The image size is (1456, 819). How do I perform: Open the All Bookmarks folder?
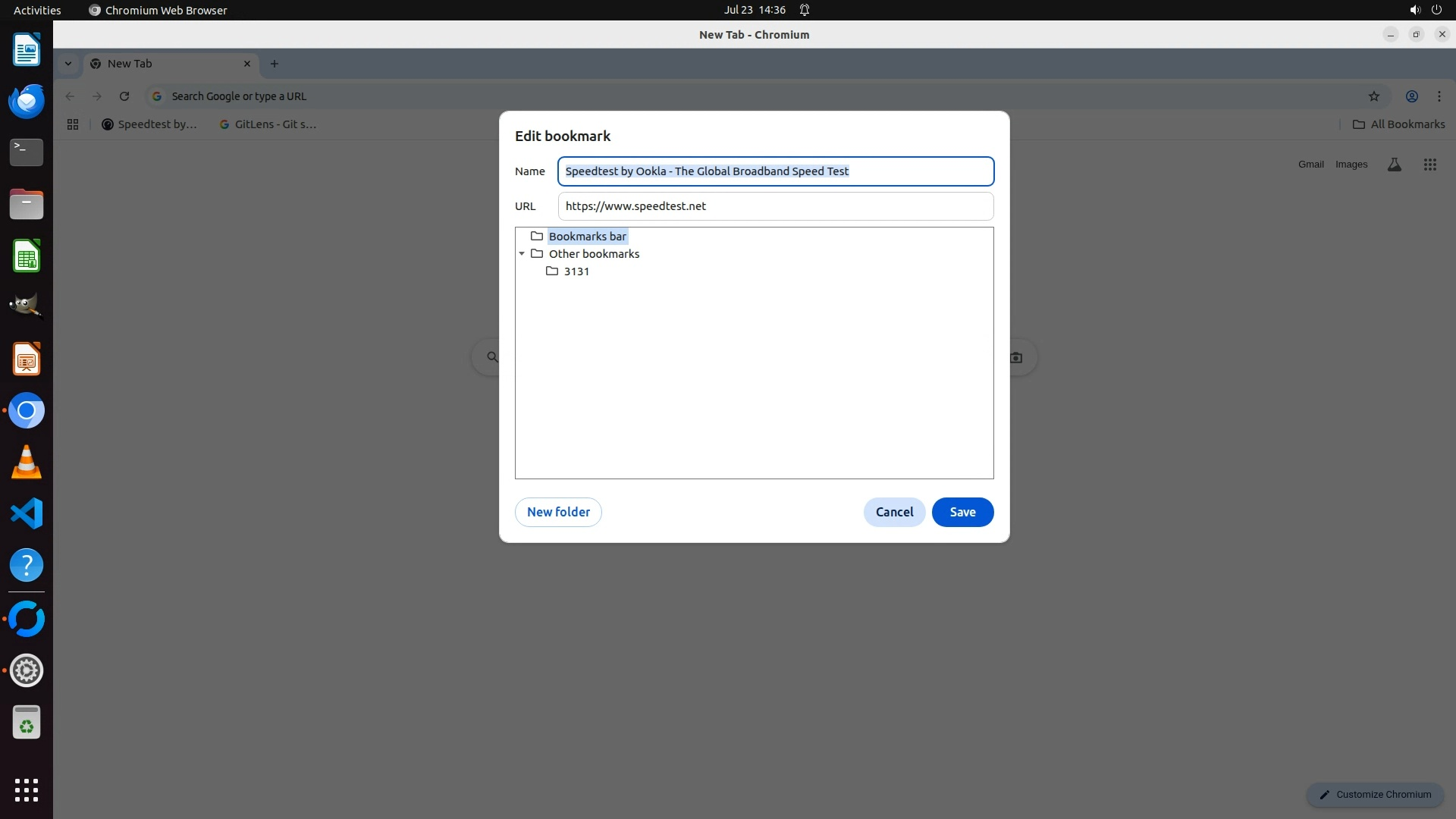click(x=1398, y=124)
